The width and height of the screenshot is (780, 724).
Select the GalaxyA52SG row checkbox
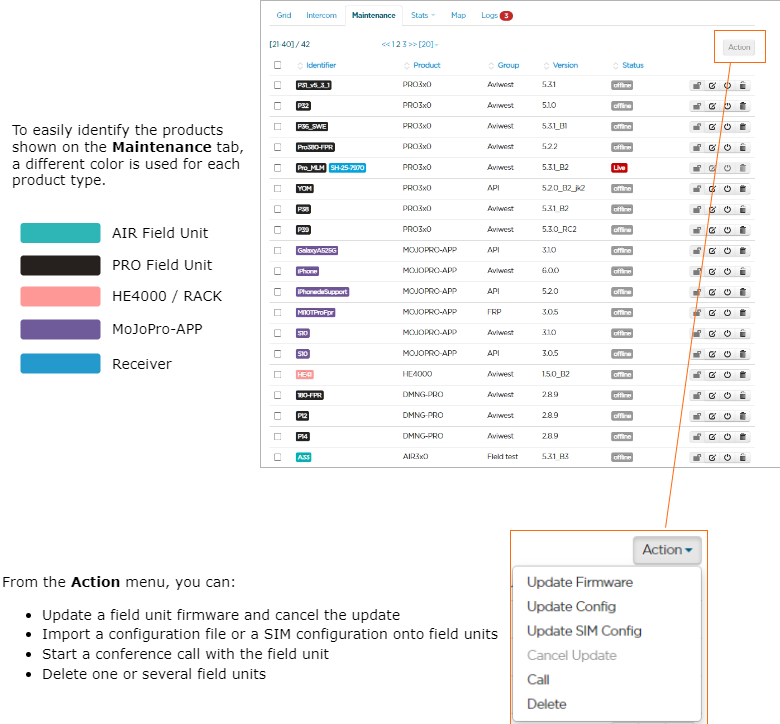point(278,250)
